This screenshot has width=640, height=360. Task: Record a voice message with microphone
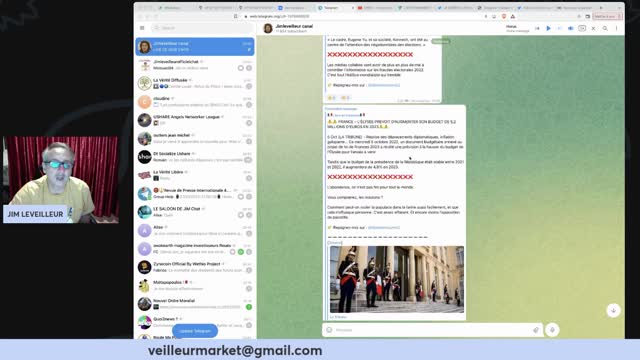(x=552, y=330)
